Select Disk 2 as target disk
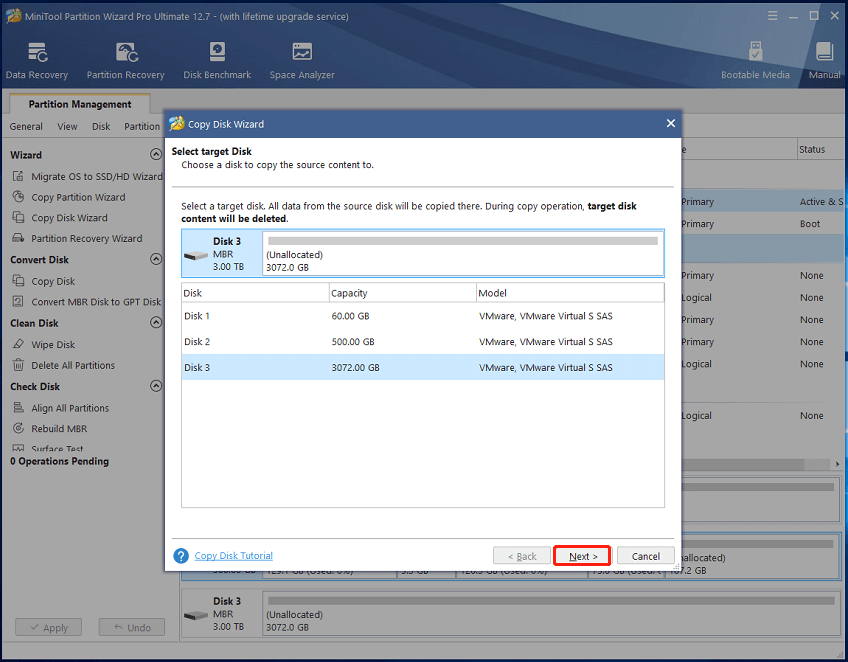 tap(423, 342)
